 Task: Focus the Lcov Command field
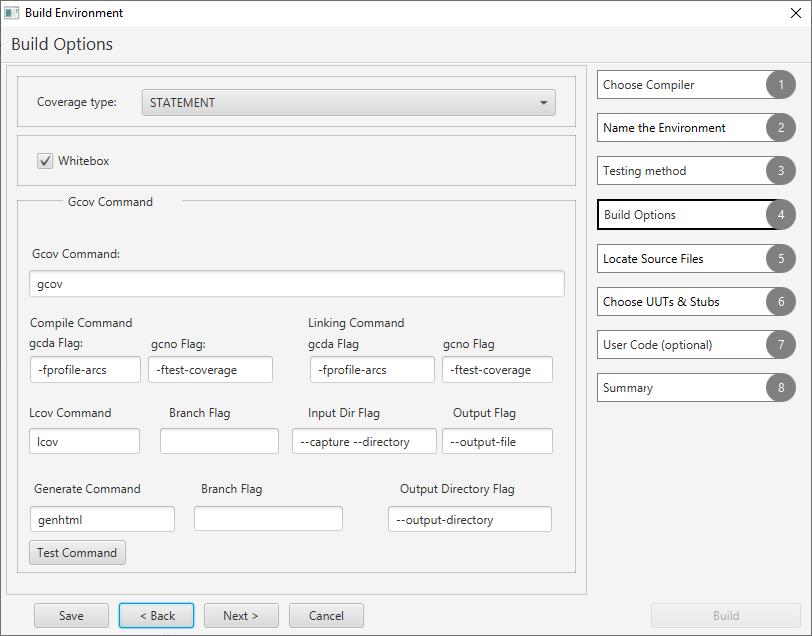[x=84, y=441]
